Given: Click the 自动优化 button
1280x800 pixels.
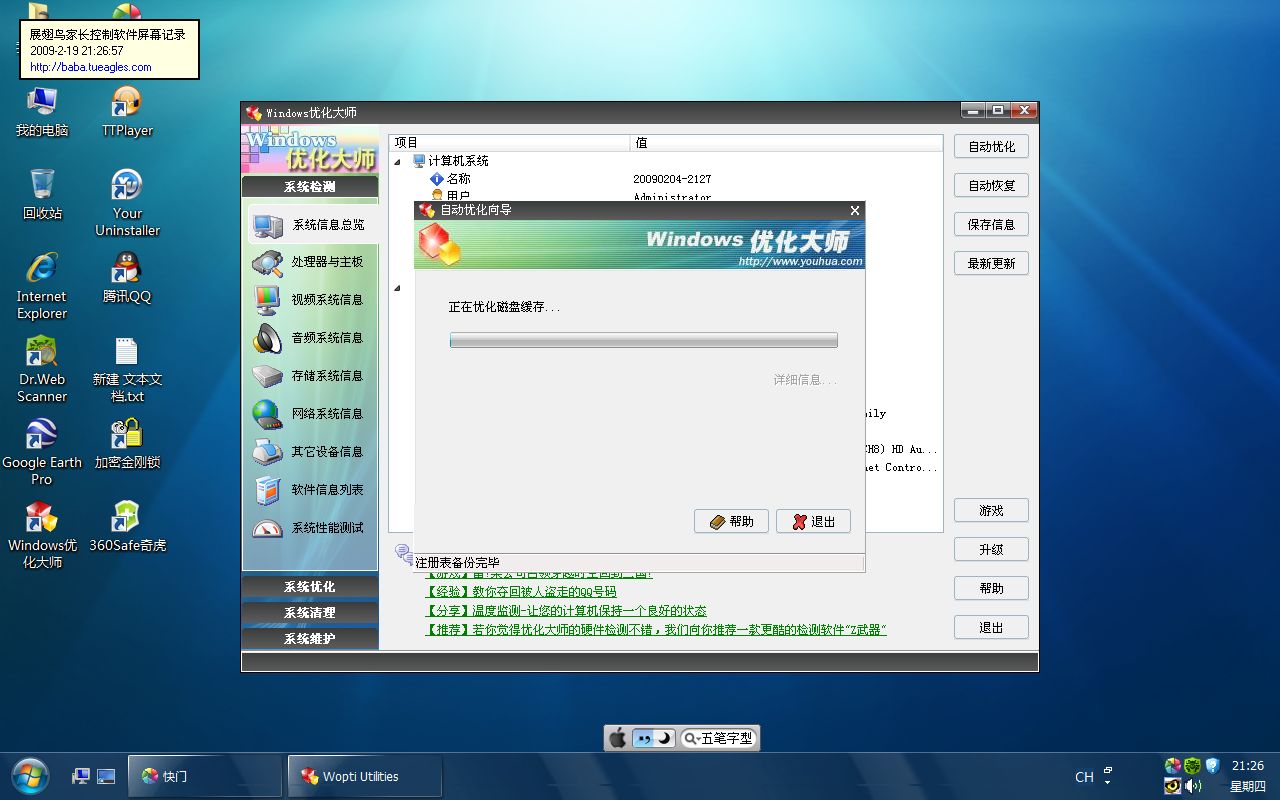Looking at the screenshot, I should click(991, 147).
